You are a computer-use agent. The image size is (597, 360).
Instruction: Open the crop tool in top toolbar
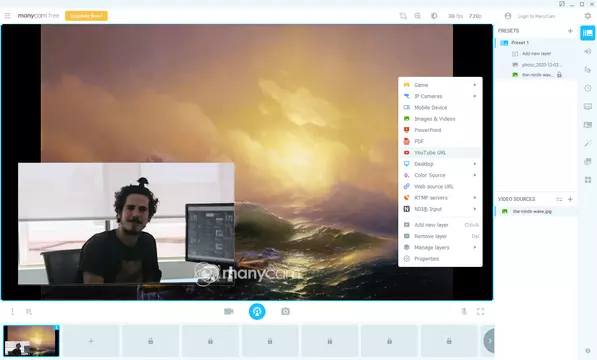coord(403,16)
